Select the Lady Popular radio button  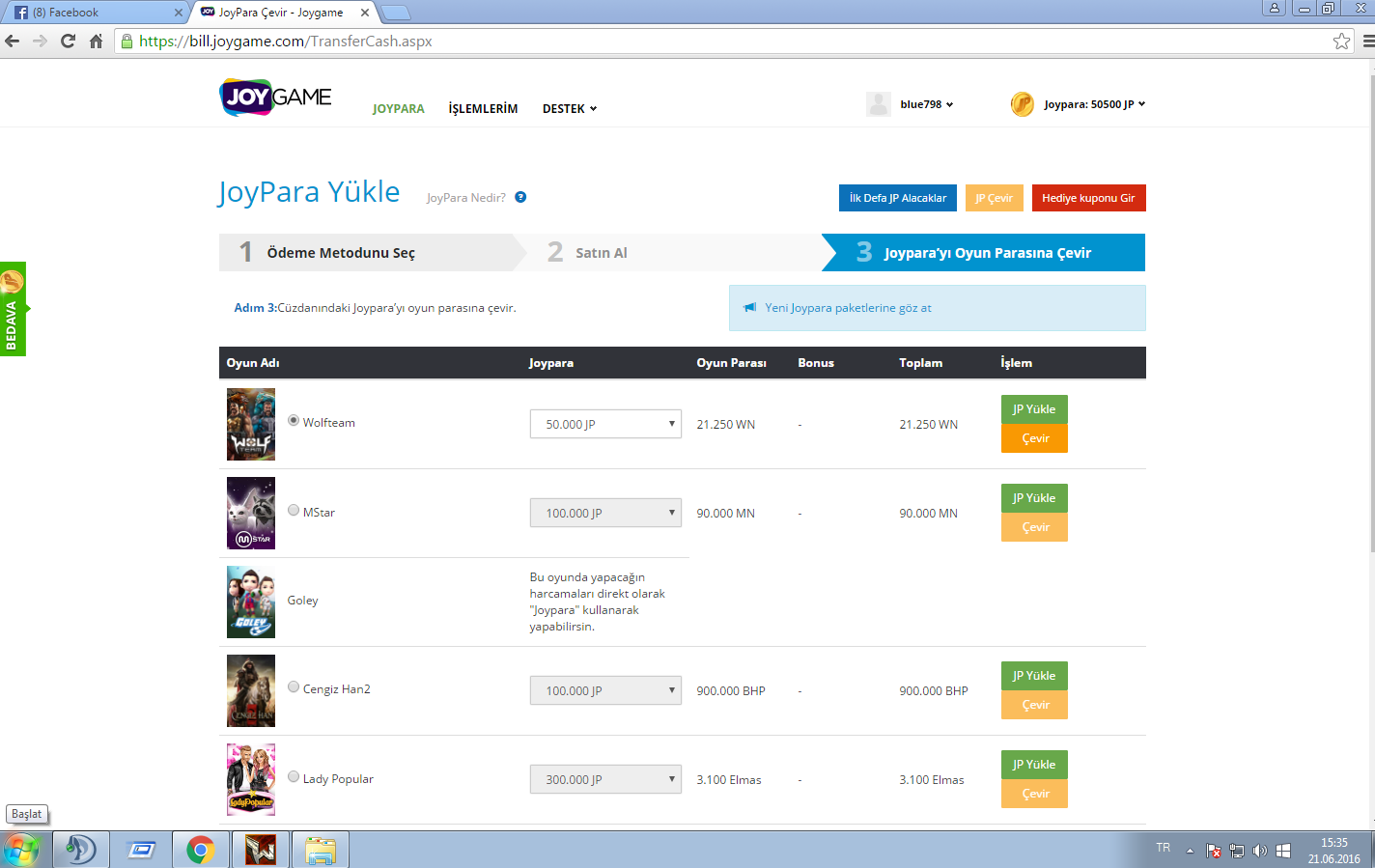pos(294,777)
